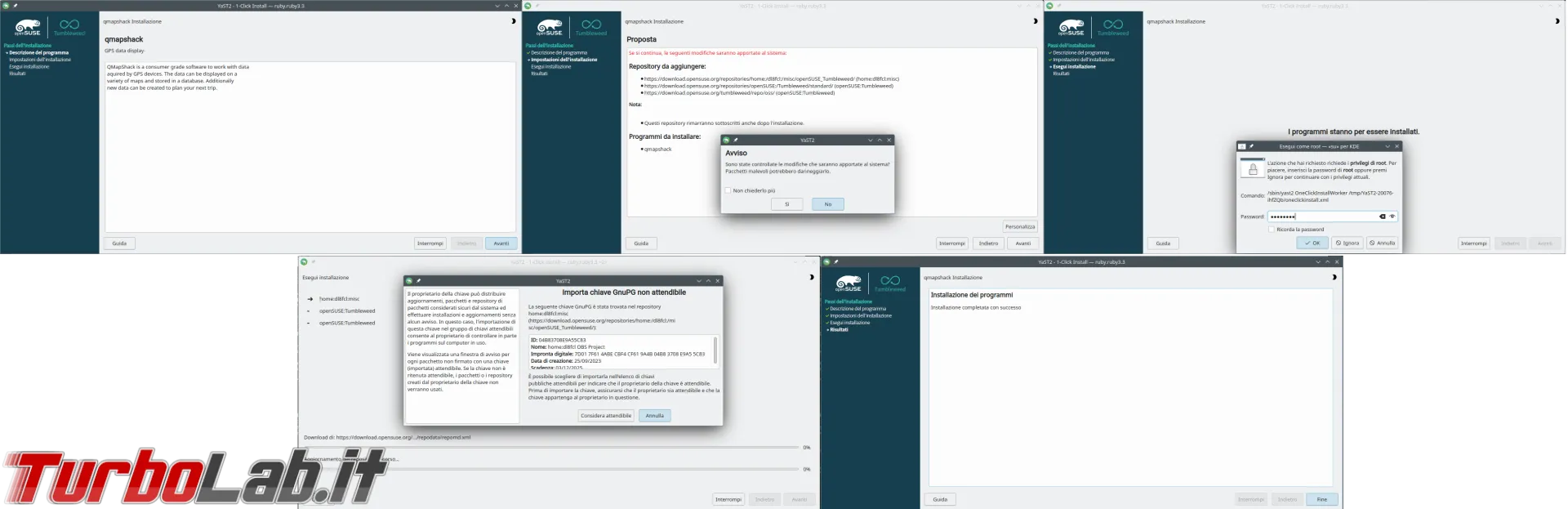Click the clear-text icon in the Password field
1568x509 pixels.
[1382, 217]
